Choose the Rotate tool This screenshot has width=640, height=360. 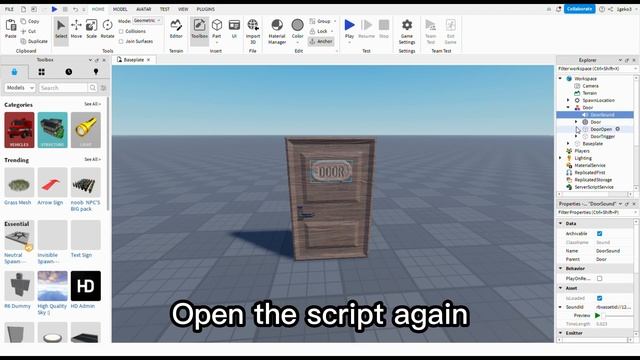click(x=107, y=29)
